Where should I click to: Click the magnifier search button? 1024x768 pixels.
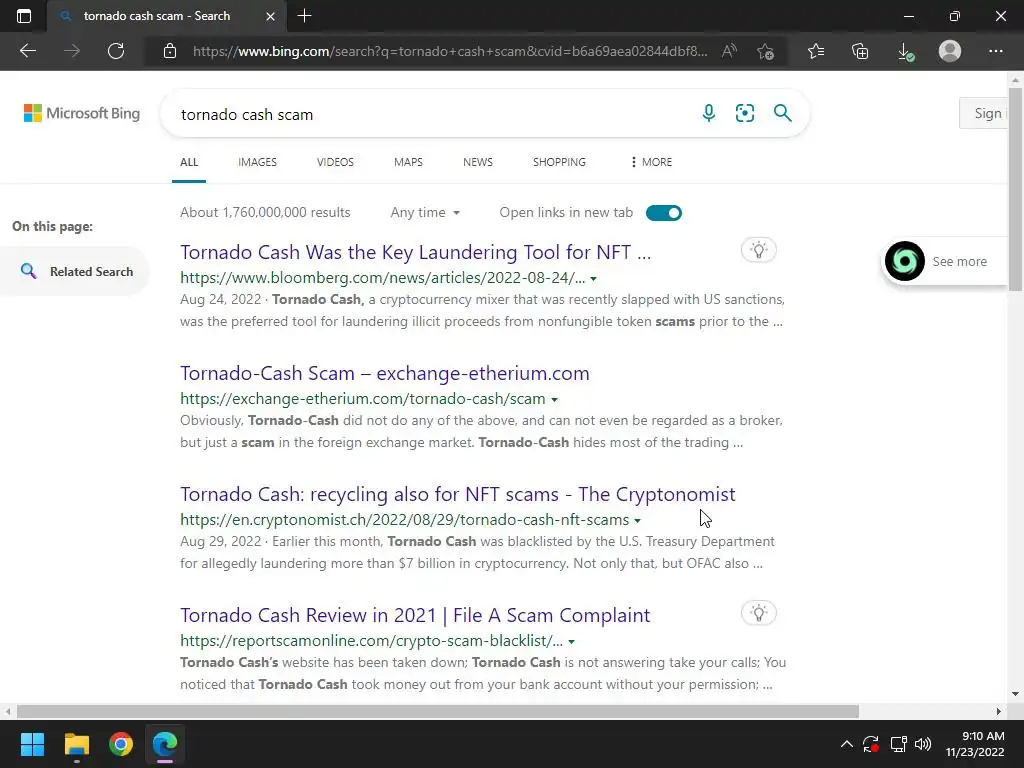click(x=782, y=113)
